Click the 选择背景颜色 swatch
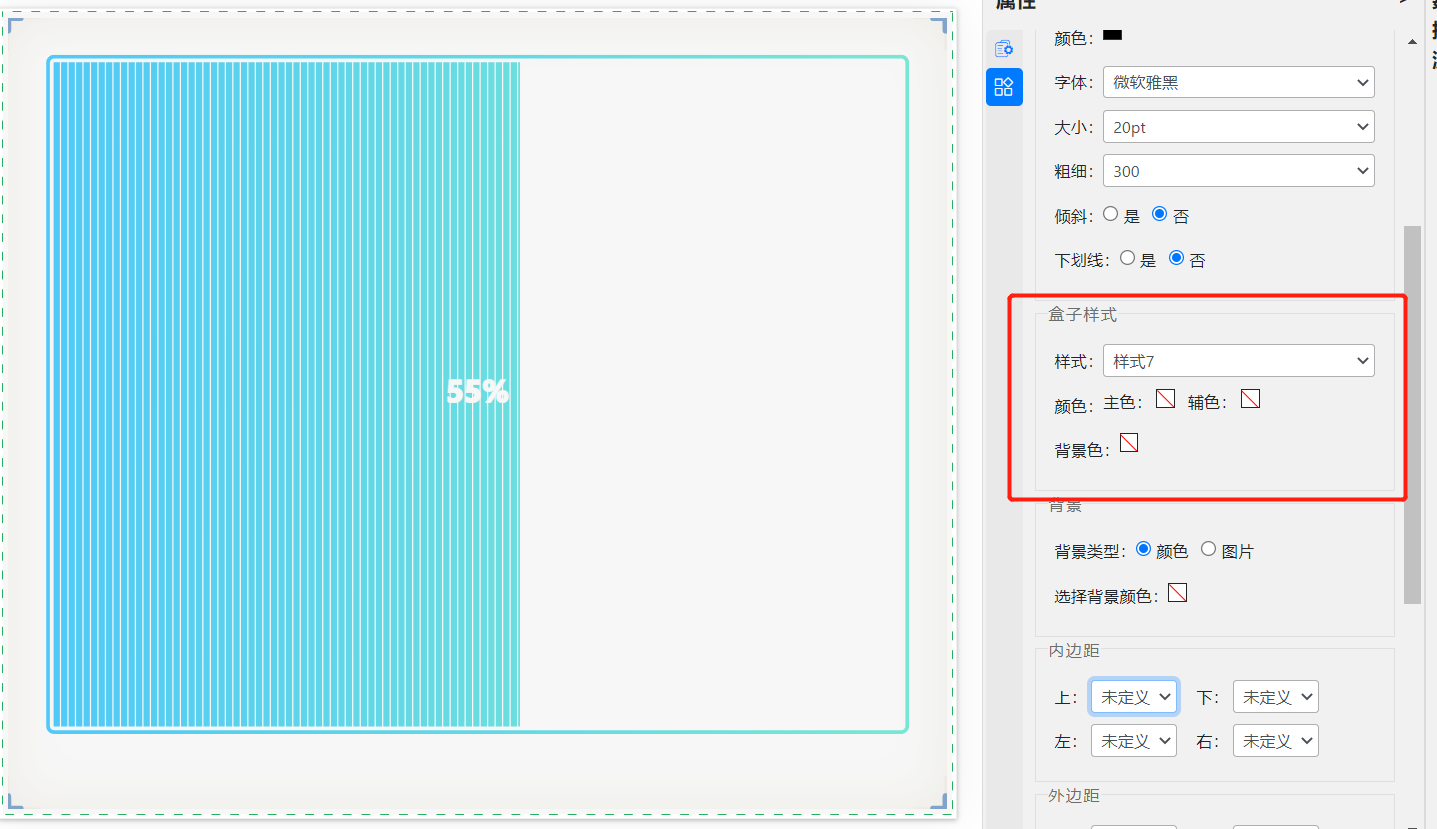The height and width of the screenshot is (829, 1437). tap(1178, 593)
